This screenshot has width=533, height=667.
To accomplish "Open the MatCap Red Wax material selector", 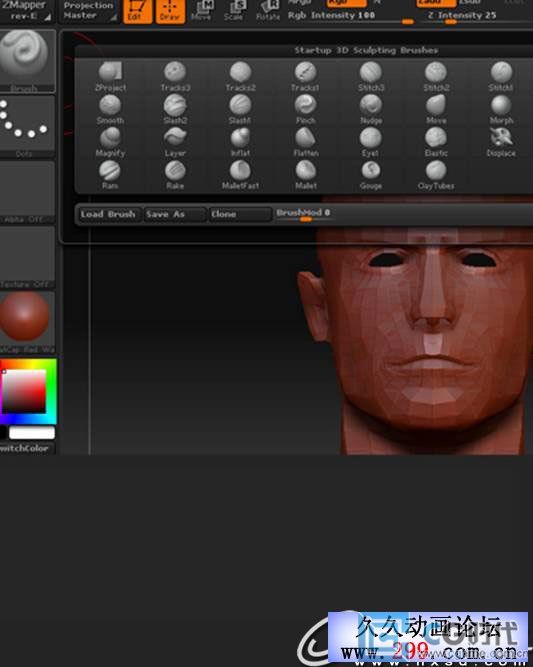I will [27, 323].
